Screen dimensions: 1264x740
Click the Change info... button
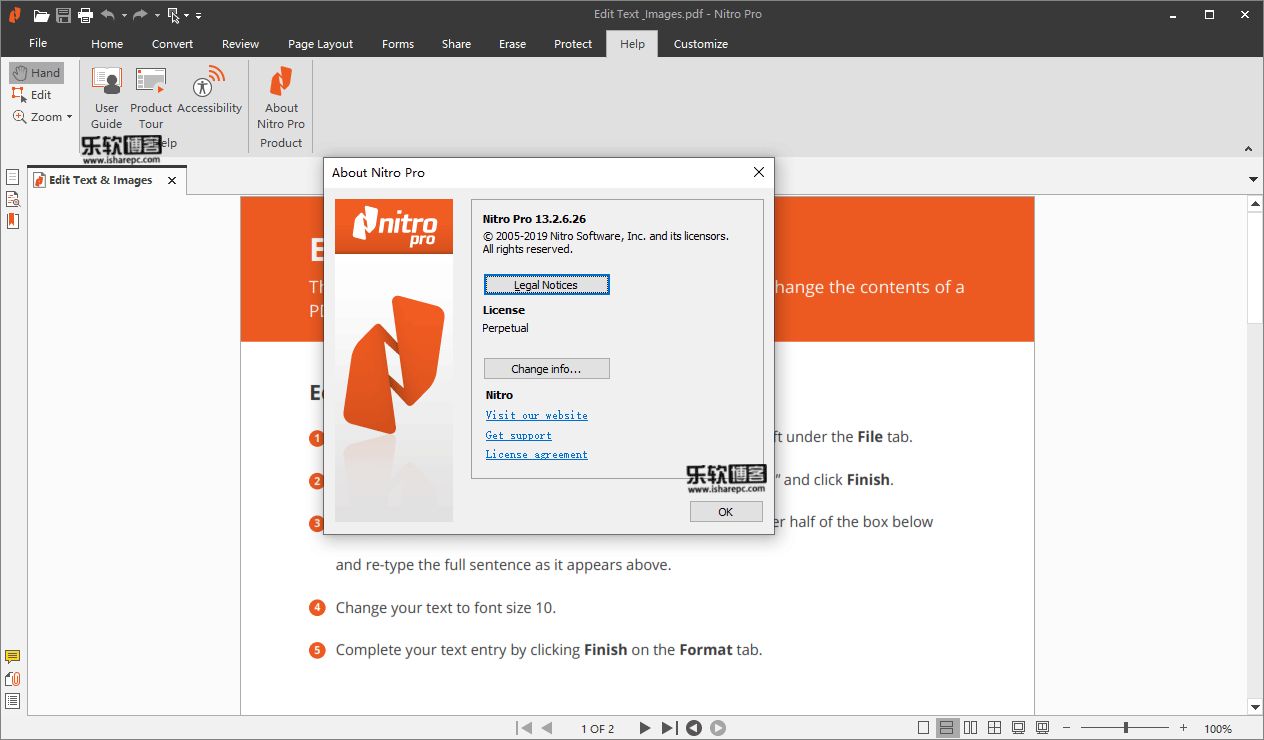(x=546, y=369)
